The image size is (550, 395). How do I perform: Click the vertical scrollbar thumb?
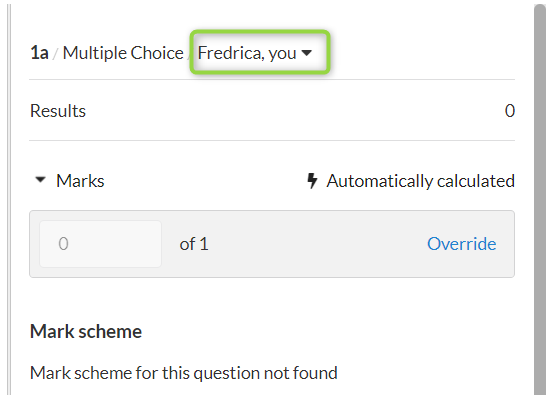point(540,199)
